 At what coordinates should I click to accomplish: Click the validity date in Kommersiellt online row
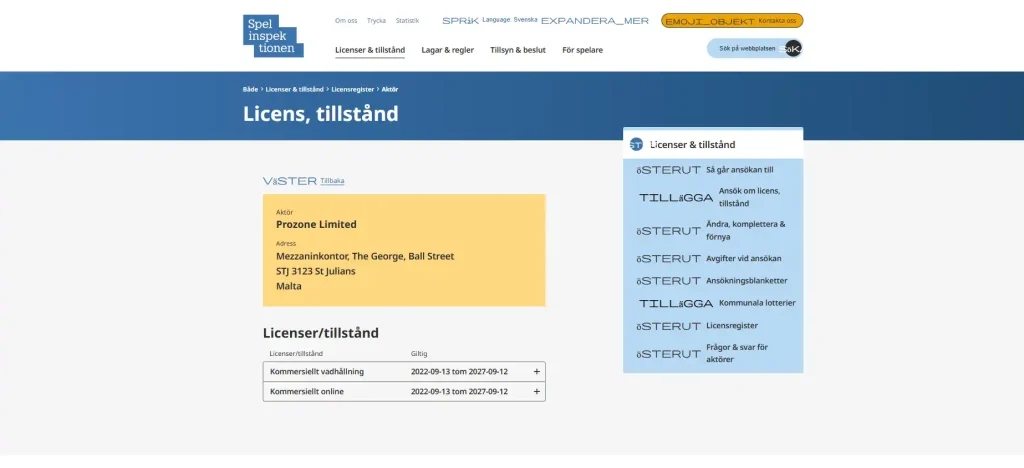click(x=459, y=392)
